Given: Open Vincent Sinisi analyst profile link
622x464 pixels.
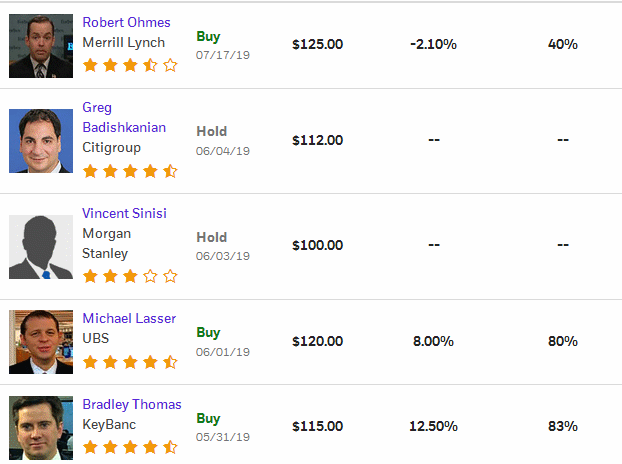Looking at the screenshot, I should (124, 213).
